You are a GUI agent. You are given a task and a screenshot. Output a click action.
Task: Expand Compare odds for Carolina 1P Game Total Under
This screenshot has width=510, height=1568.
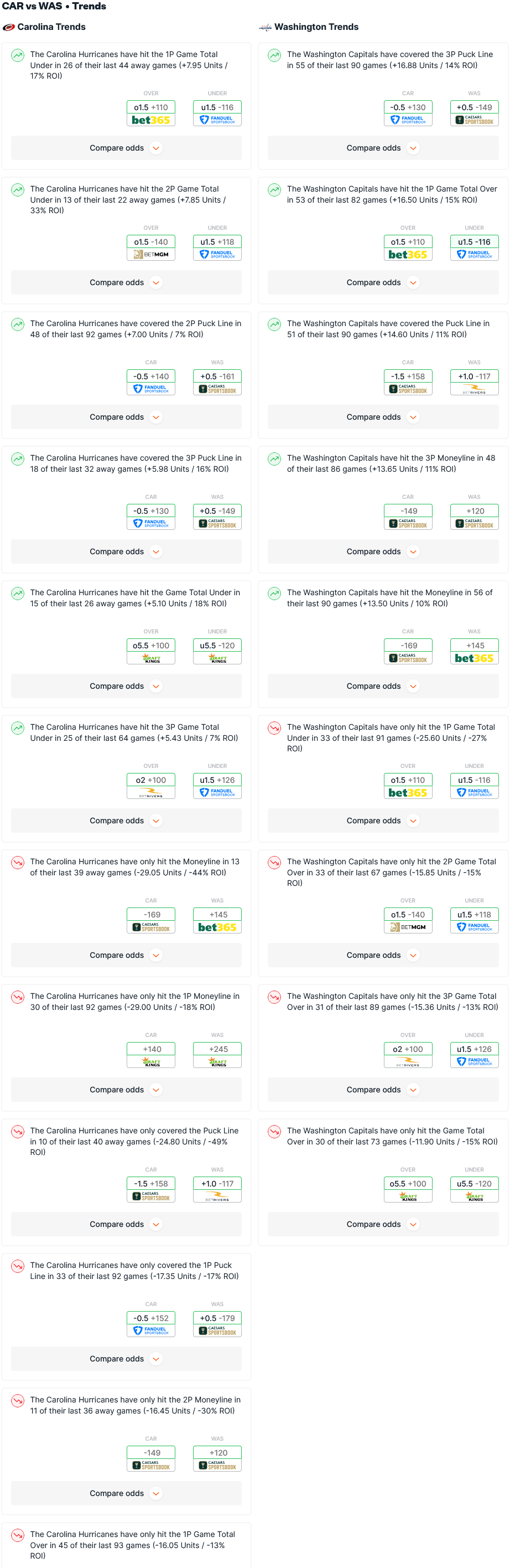click(127, 148)
